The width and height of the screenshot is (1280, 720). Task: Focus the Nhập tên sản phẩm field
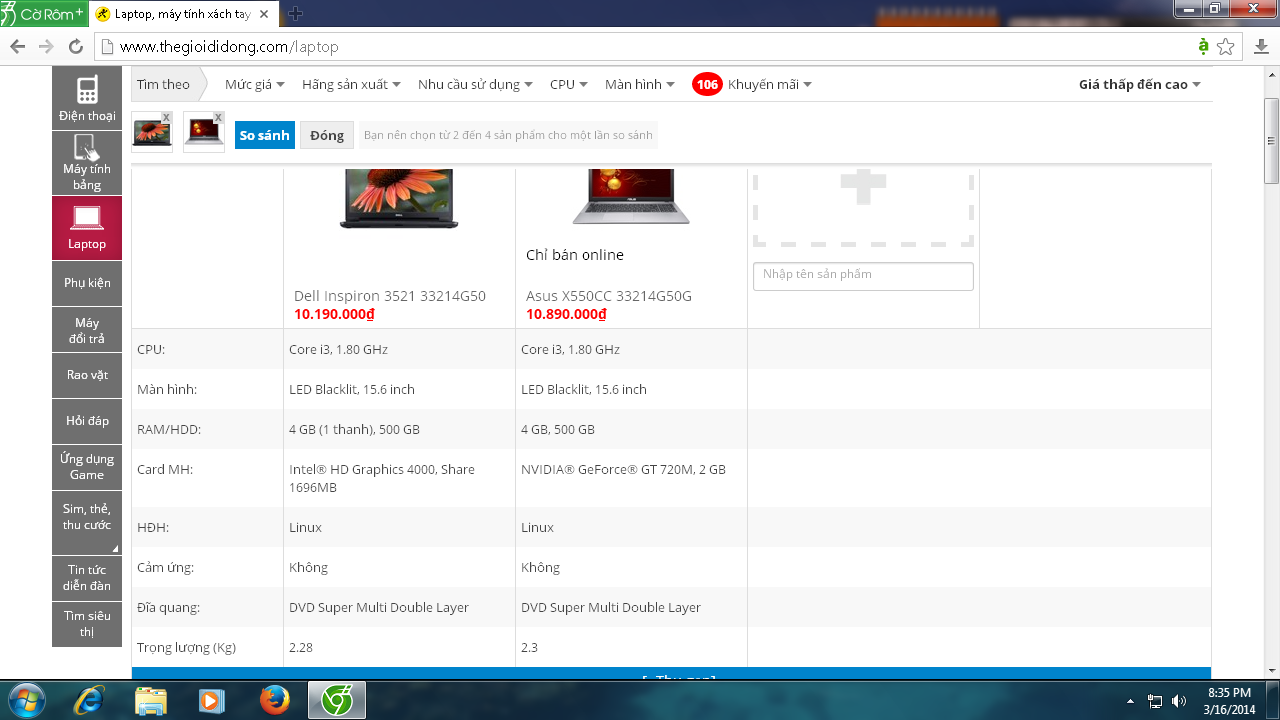(863, 276)
